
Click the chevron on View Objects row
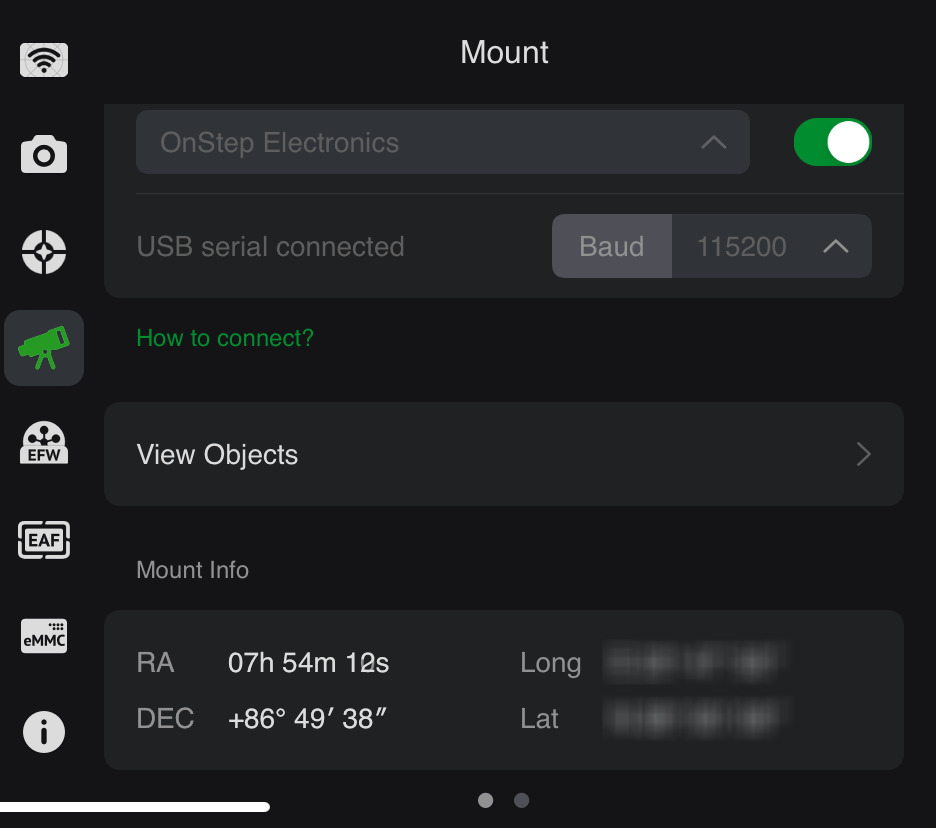pyautogui.click(x=864, y=455)
